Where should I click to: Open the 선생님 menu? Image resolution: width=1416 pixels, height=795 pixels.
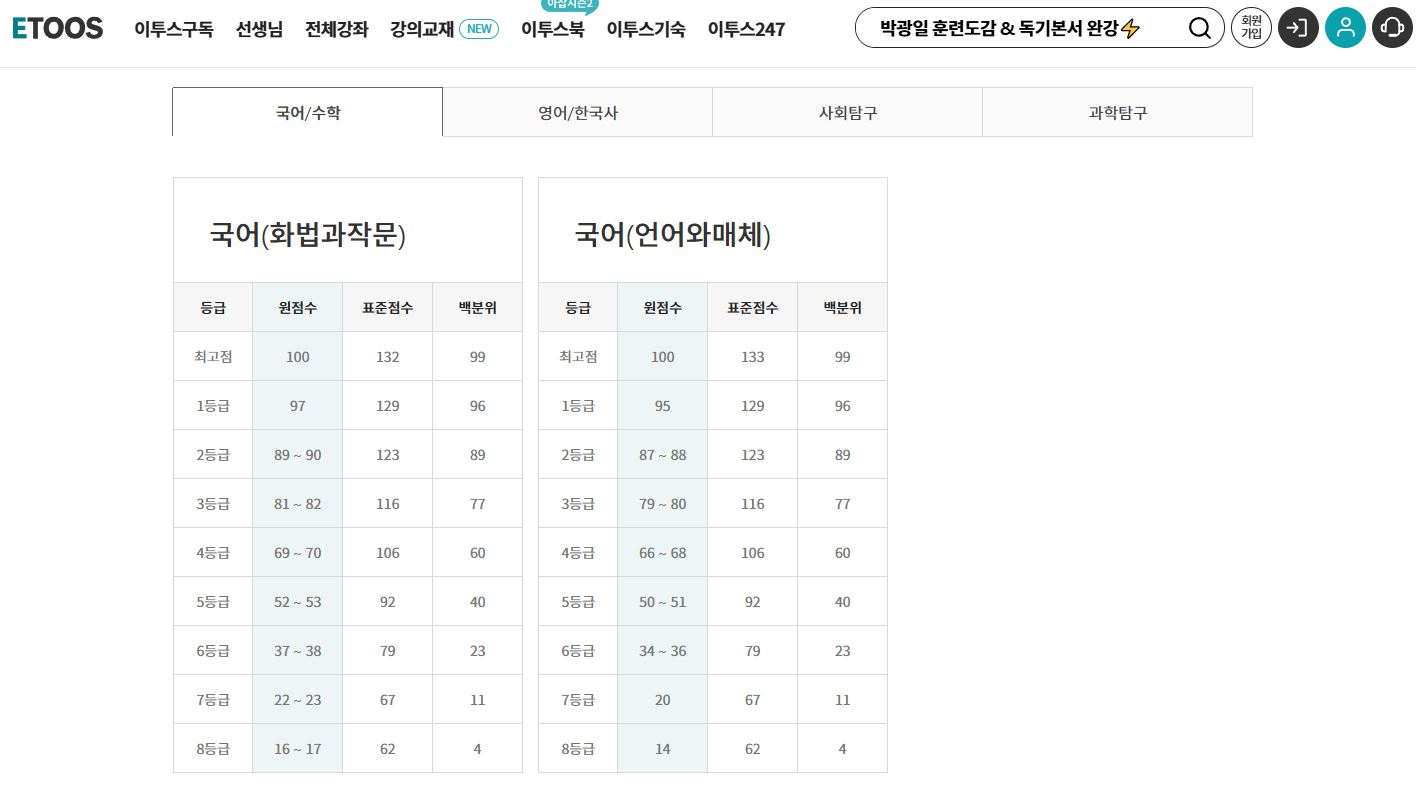[x=260, y=29]
